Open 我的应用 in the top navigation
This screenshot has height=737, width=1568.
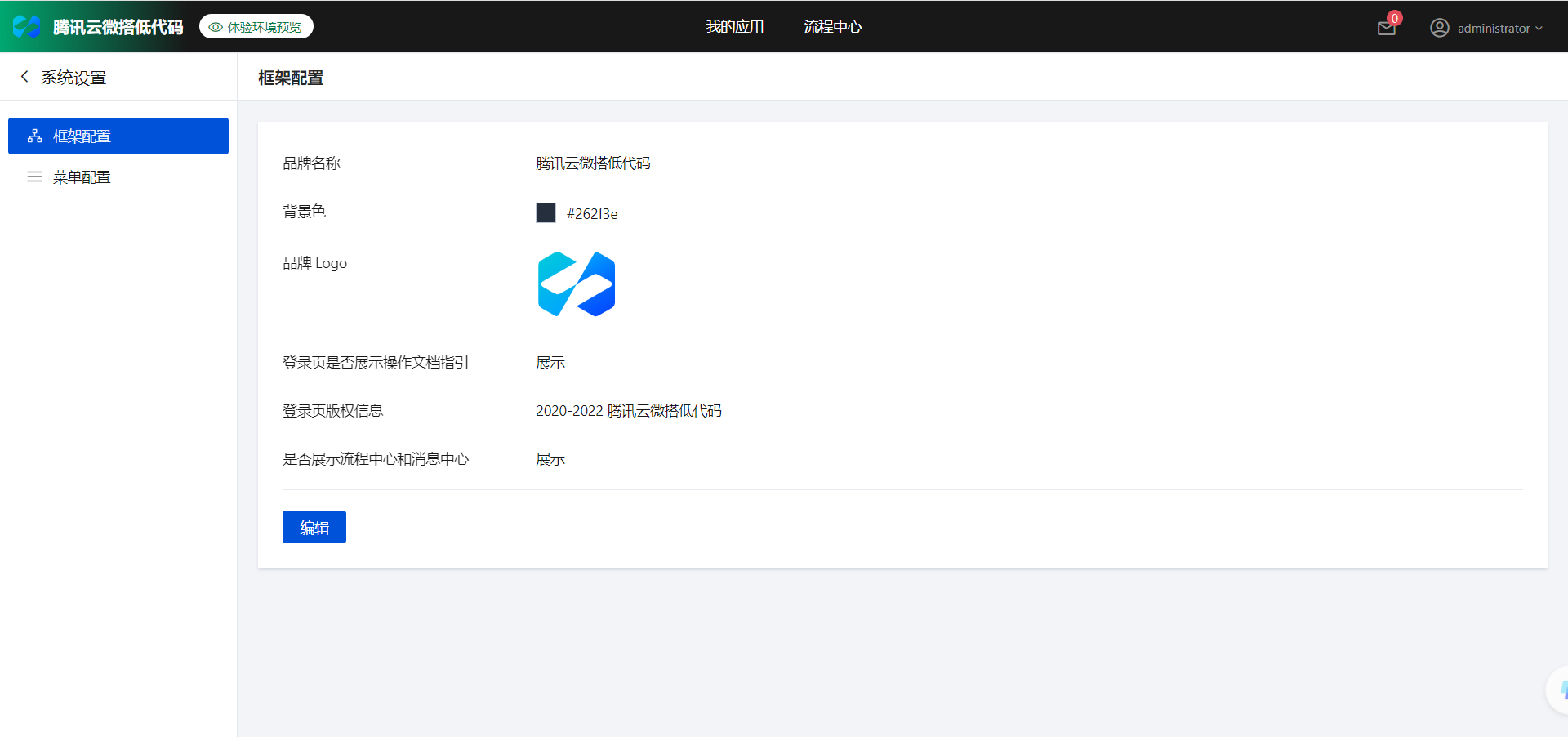[x=735, y=27]
